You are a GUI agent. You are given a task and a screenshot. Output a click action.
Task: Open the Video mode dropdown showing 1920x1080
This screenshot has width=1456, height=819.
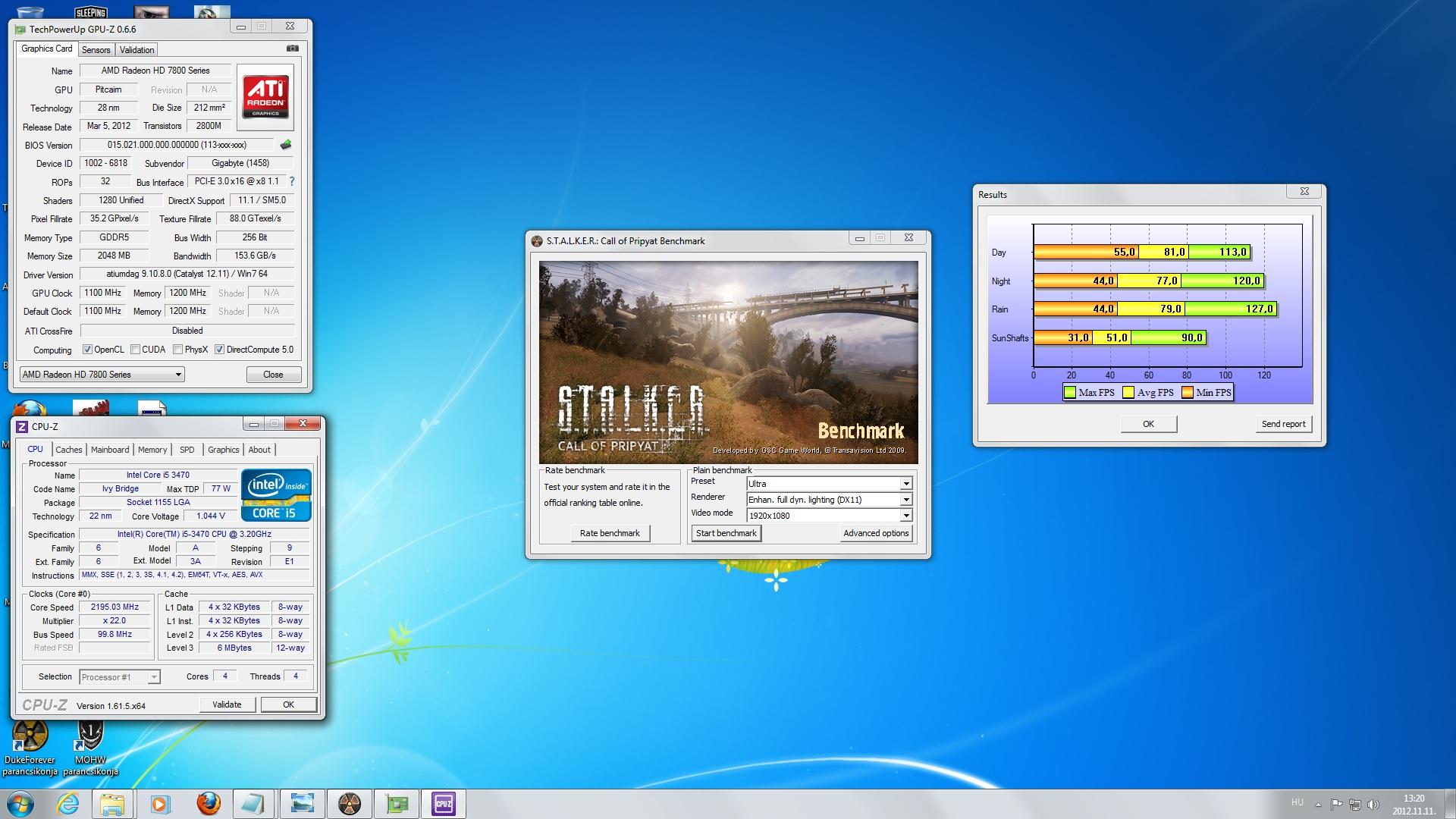[x=829, y=516]
